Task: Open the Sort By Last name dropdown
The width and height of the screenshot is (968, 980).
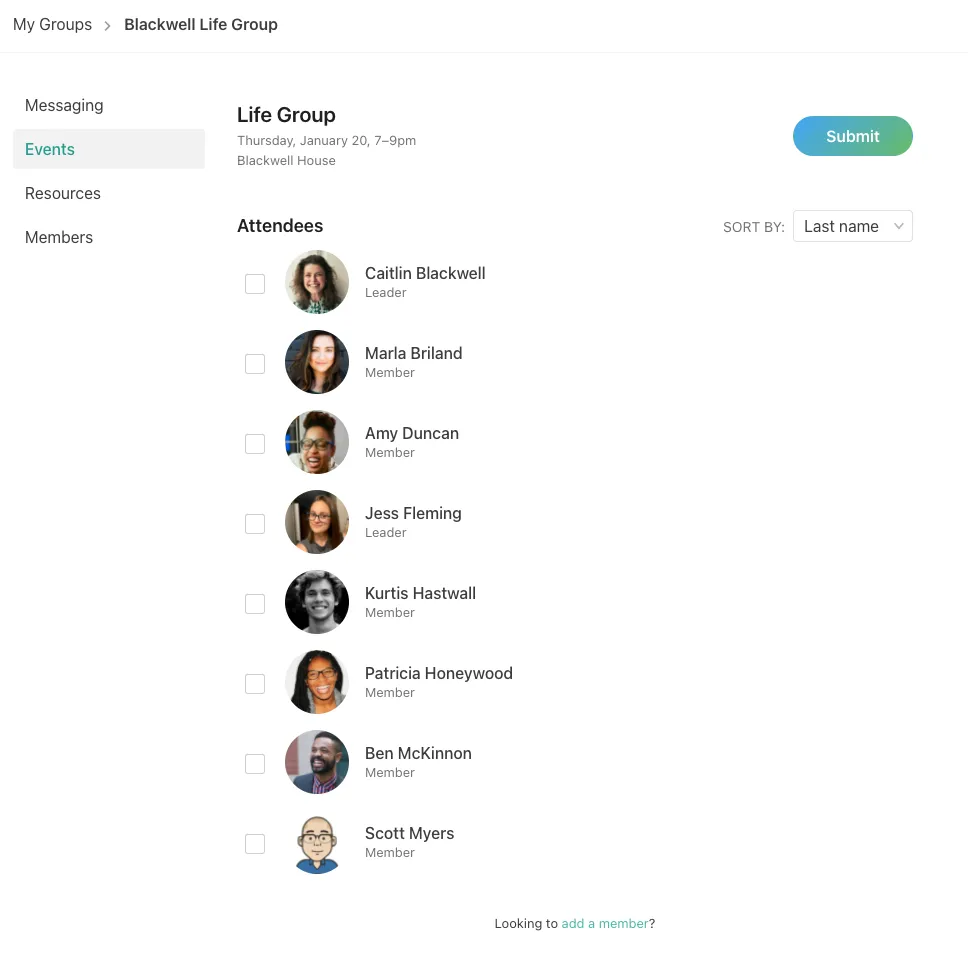Action: [x=852, y=226]
